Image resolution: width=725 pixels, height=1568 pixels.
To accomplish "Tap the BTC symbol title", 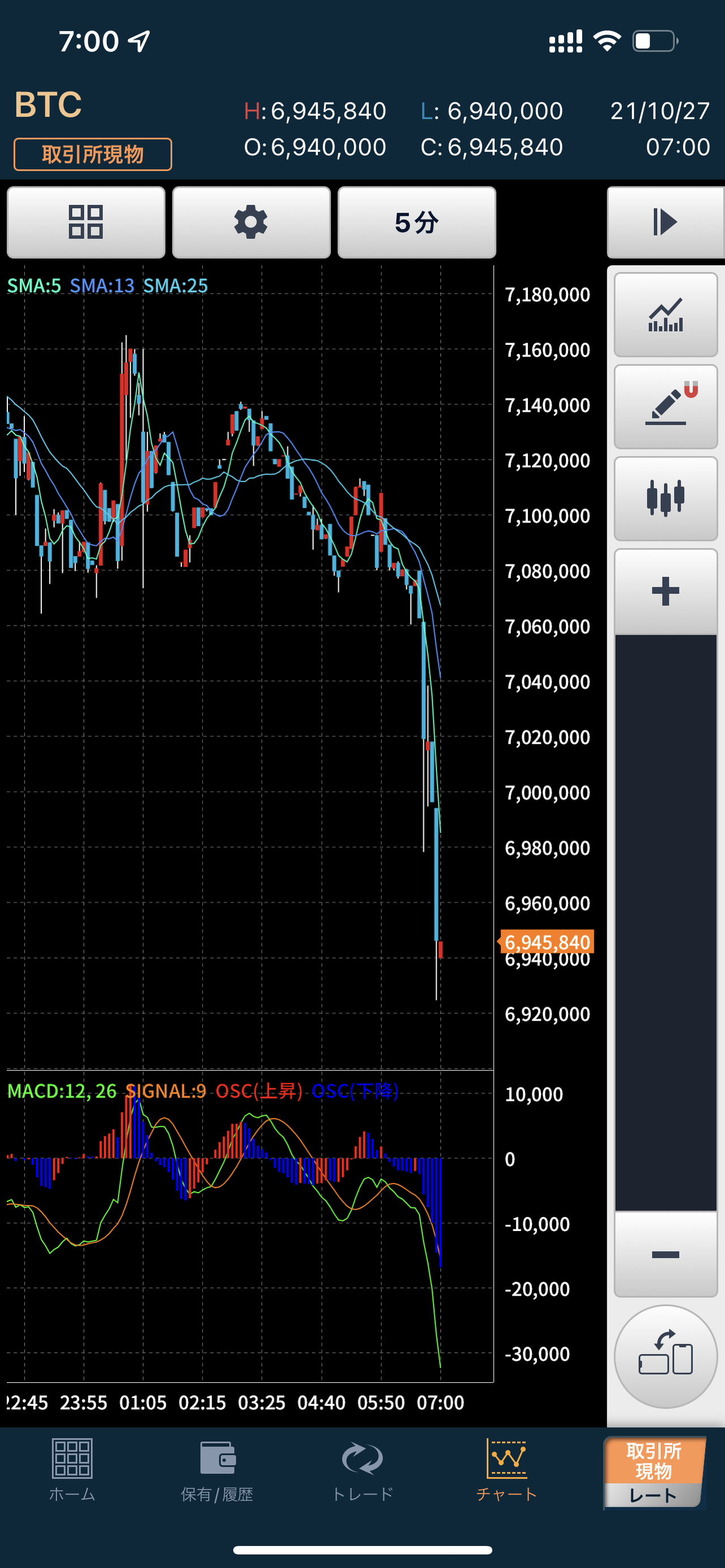I will coord(48,104).
